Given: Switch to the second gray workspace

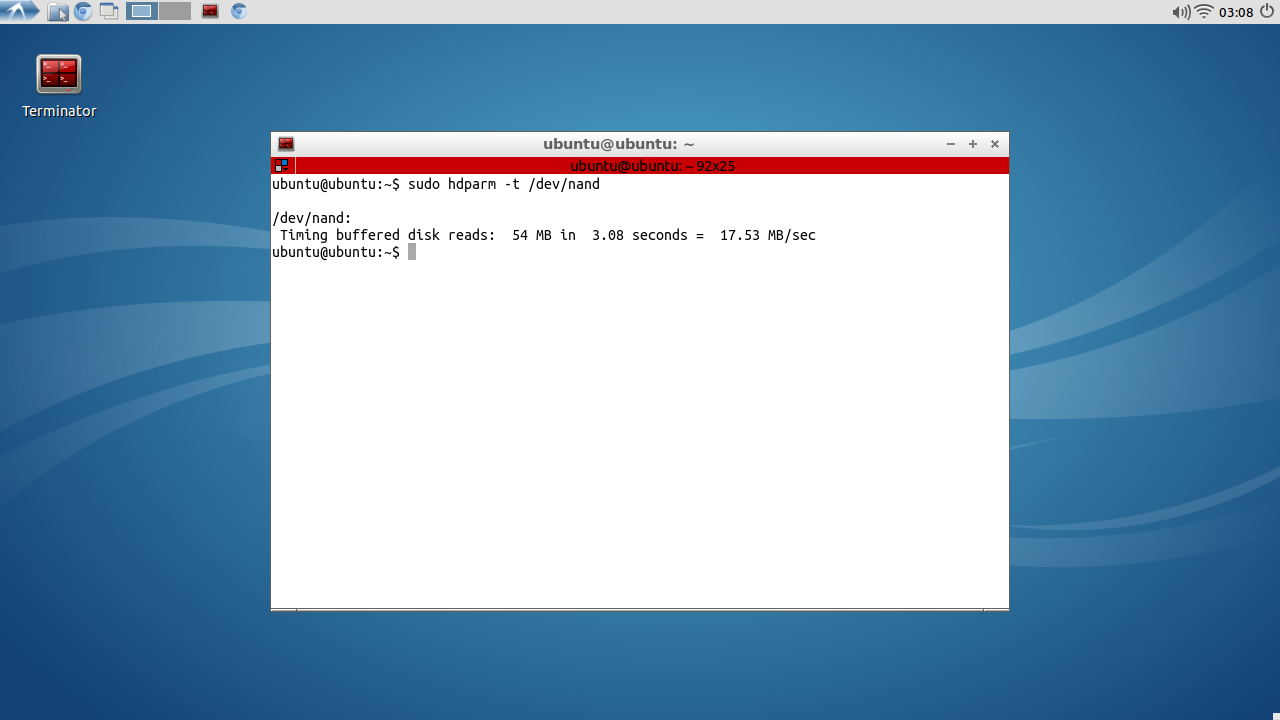Looking at the screenshot, I should coord(175,12).
